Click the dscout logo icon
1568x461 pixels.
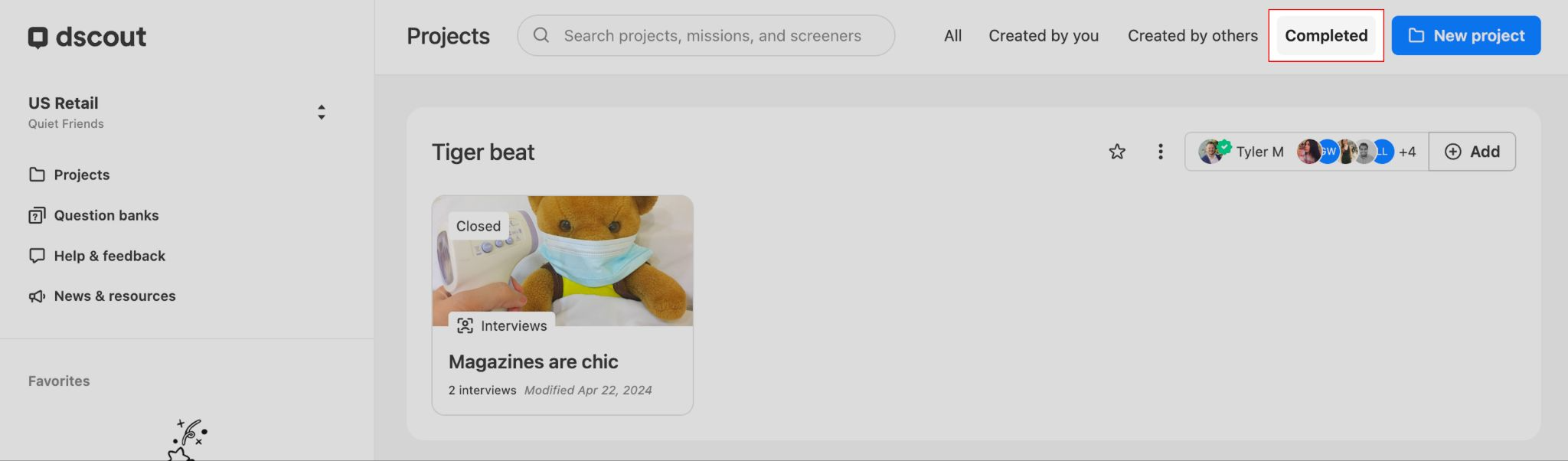(x=38, y=37)
